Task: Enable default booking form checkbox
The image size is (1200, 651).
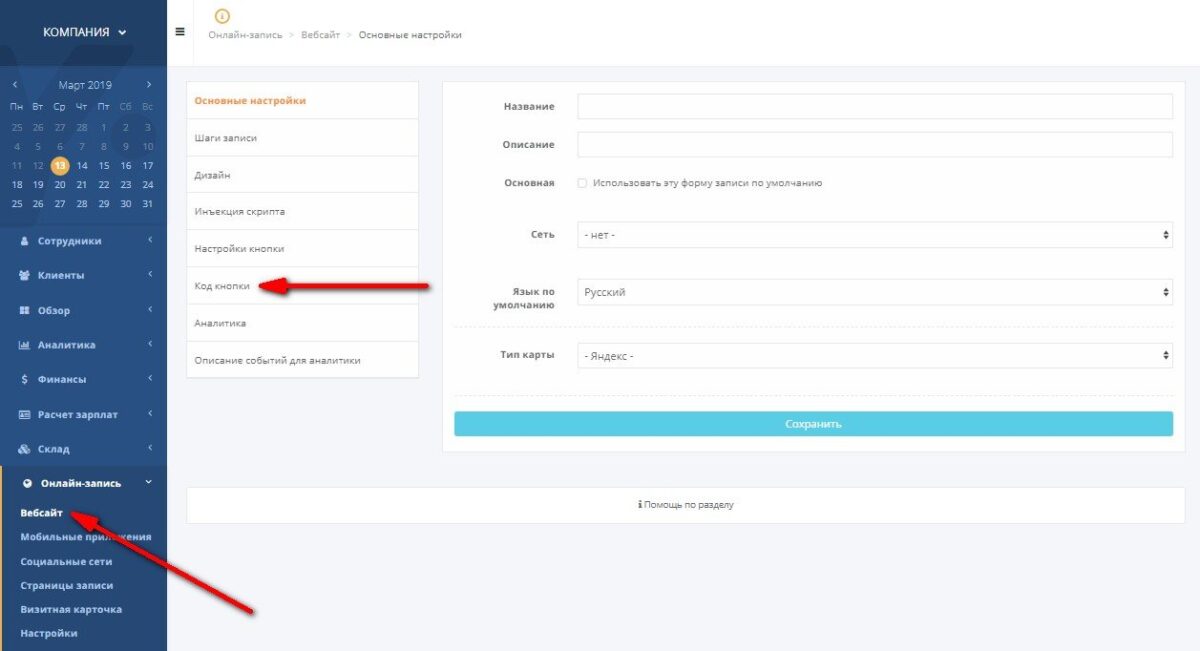Action: click(x=582, y=184)
